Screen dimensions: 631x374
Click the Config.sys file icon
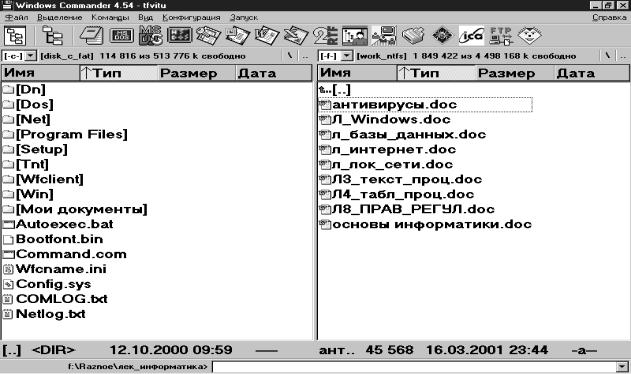tap(8, 285)
